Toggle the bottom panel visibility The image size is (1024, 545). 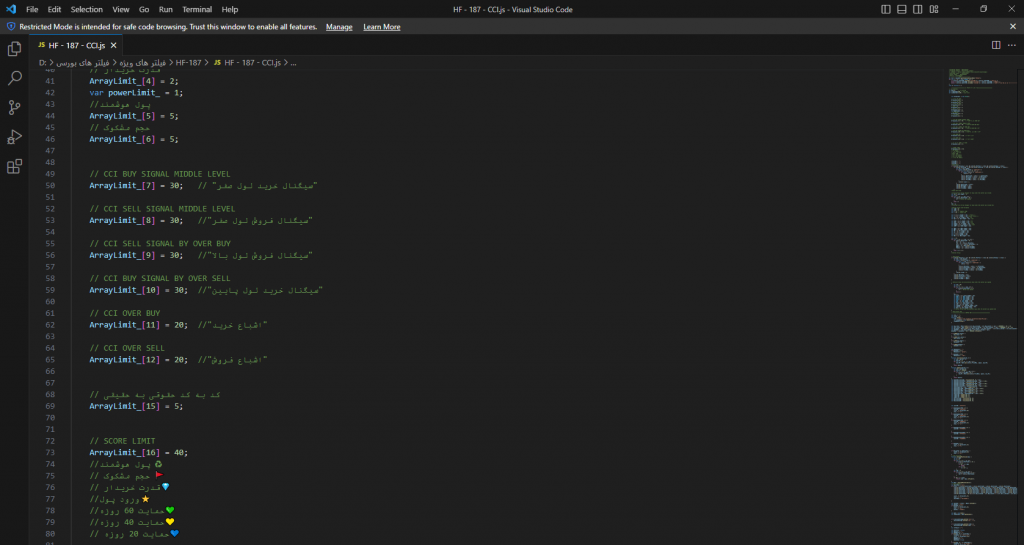[903, 9]
